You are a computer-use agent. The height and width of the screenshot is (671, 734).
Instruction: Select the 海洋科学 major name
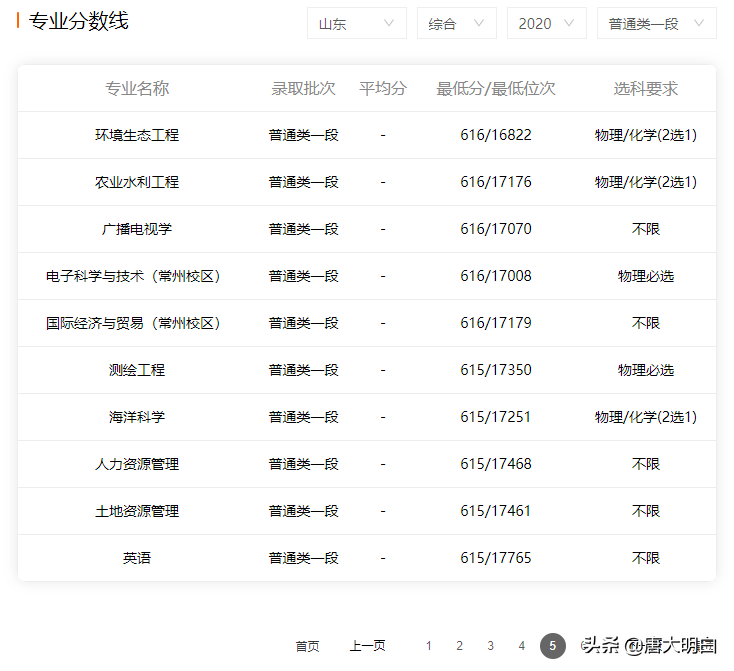pos(137,417)
